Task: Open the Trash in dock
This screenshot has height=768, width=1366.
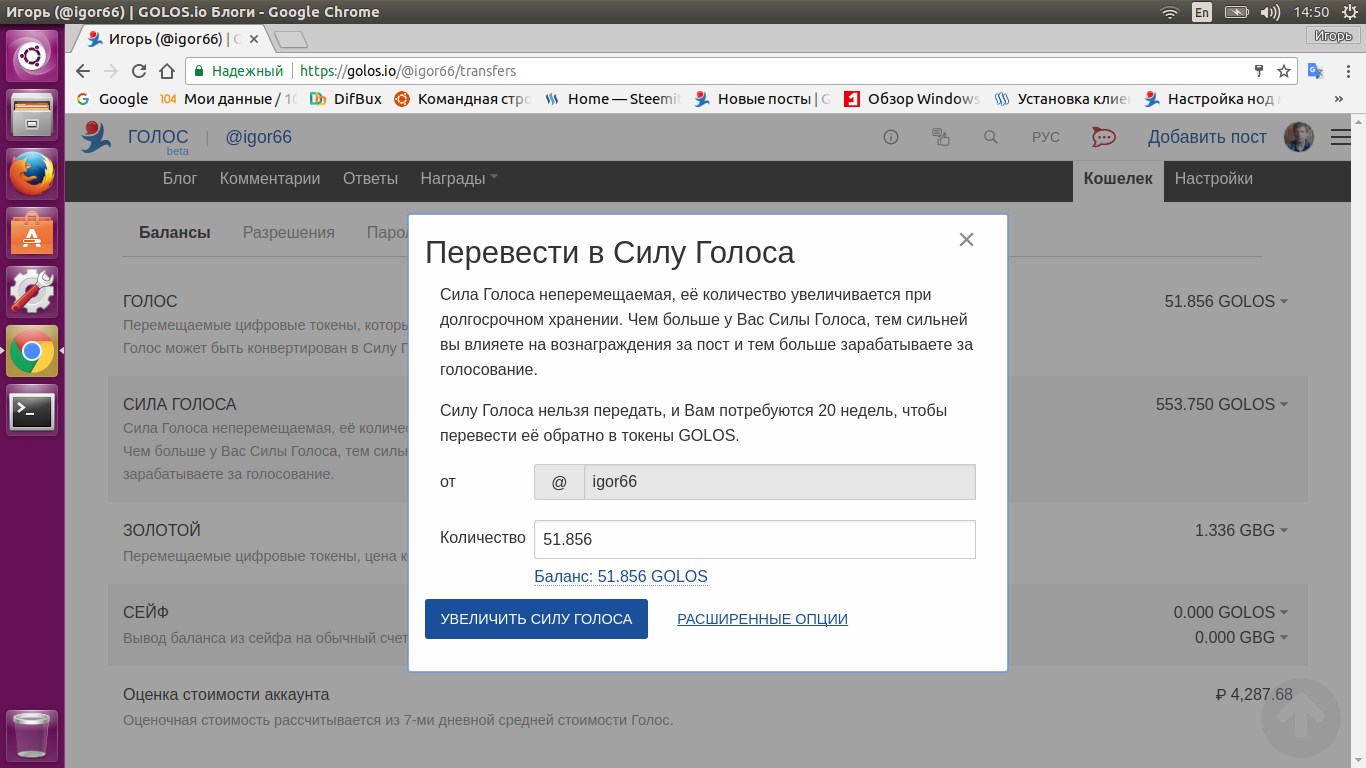Action: (x=32, y=735)
